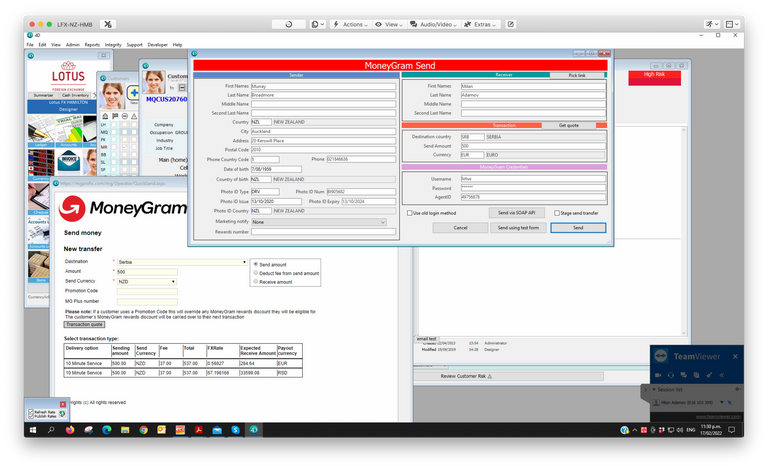768x469 pixels.
Task: Click the Send button in MoneyGram Send
Action: pos(578,228)
